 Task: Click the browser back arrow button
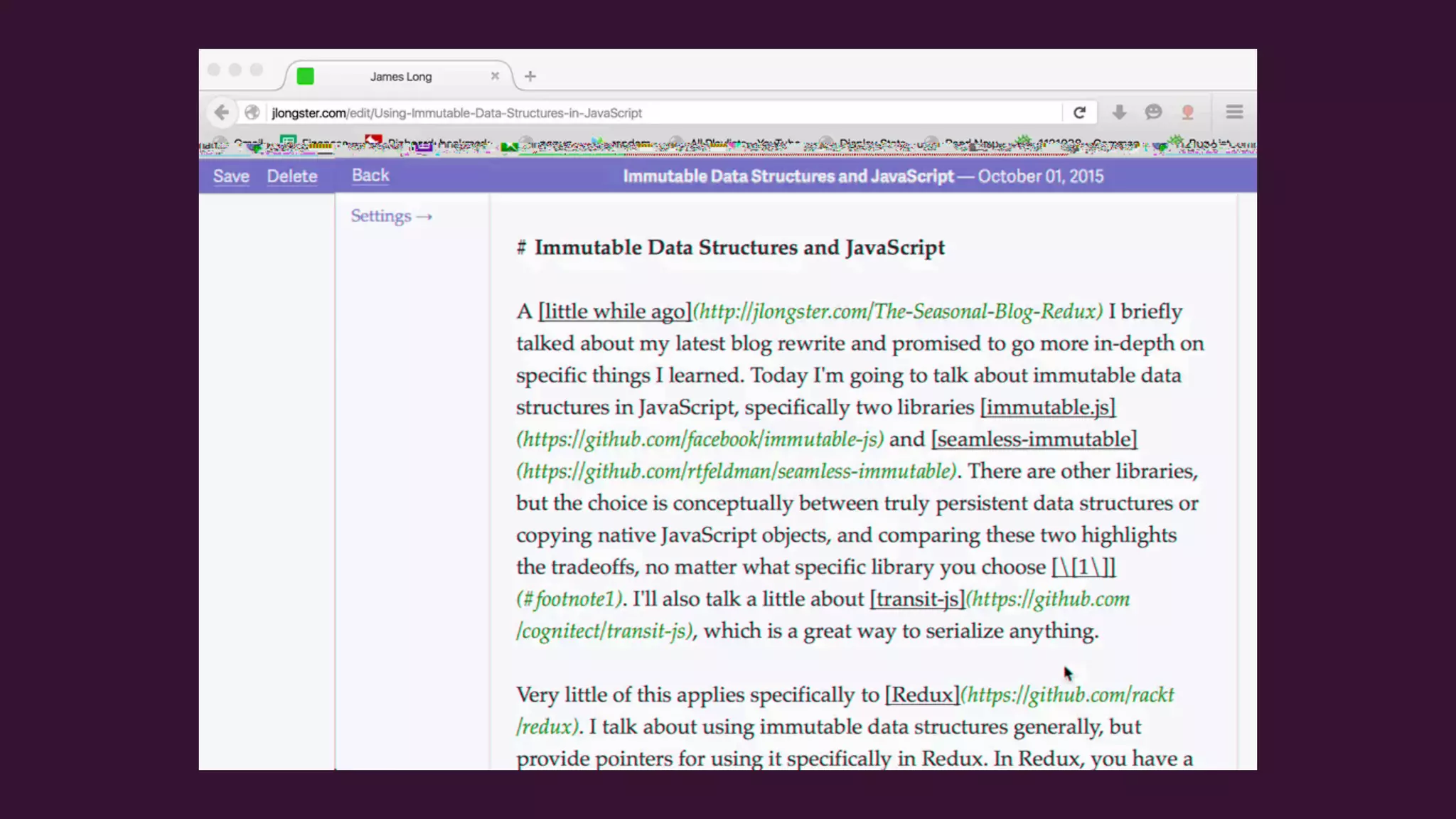(x=221, y=112)
